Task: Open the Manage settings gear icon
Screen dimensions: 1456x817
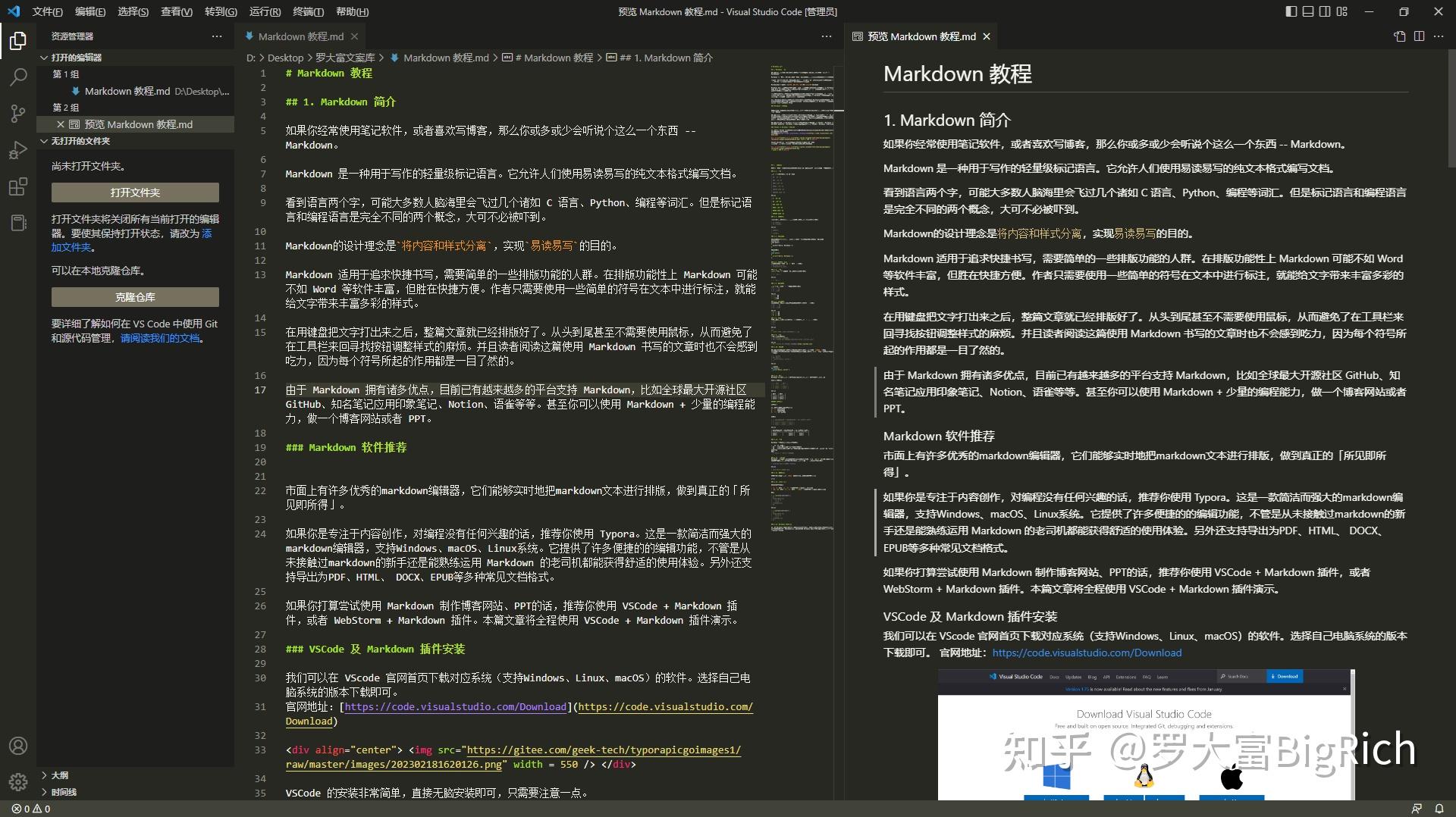Action: [18, 783]
